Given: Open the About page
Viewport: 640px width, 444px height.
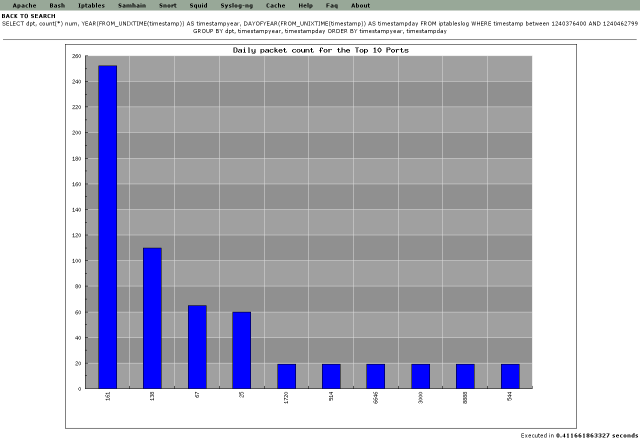Looking at the screenshot, I should coord(360,5).
